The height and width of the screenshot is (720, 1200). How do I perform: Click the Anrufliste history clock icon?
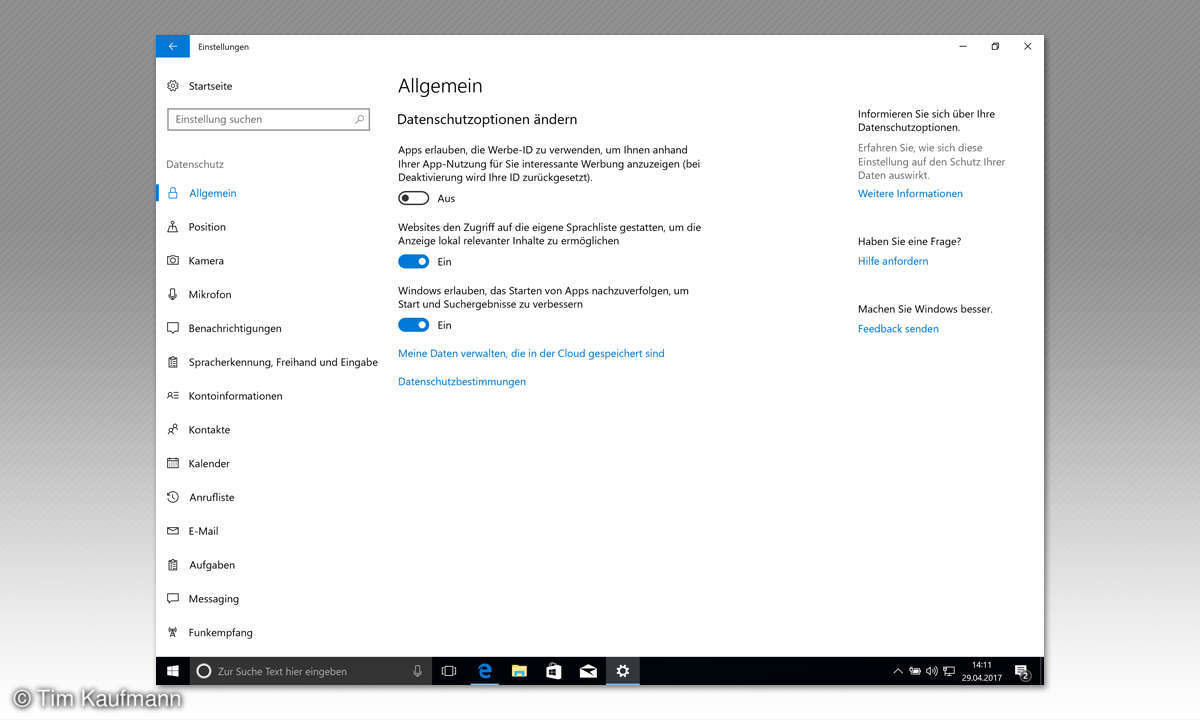(173, 497)
